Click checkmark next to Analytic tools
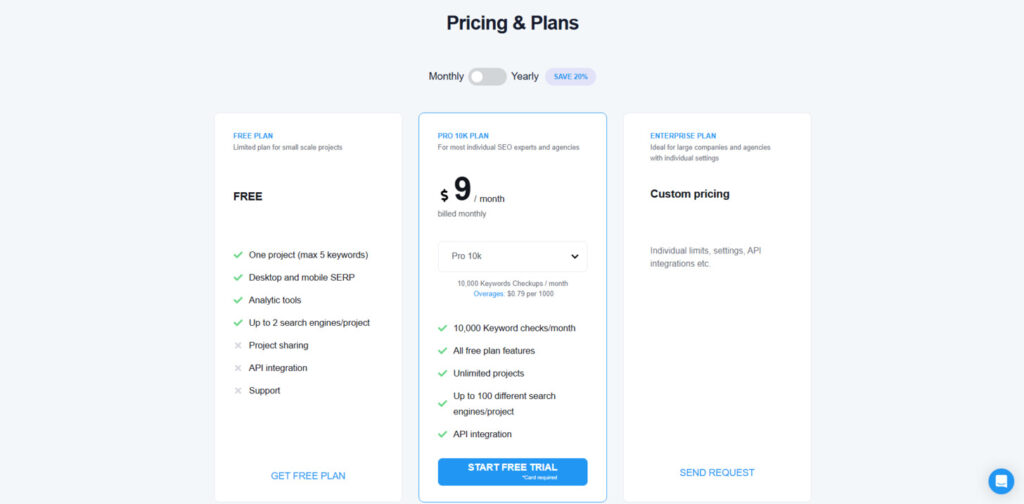This screenshot has height=504, width=1024. (x=238, y=300)
